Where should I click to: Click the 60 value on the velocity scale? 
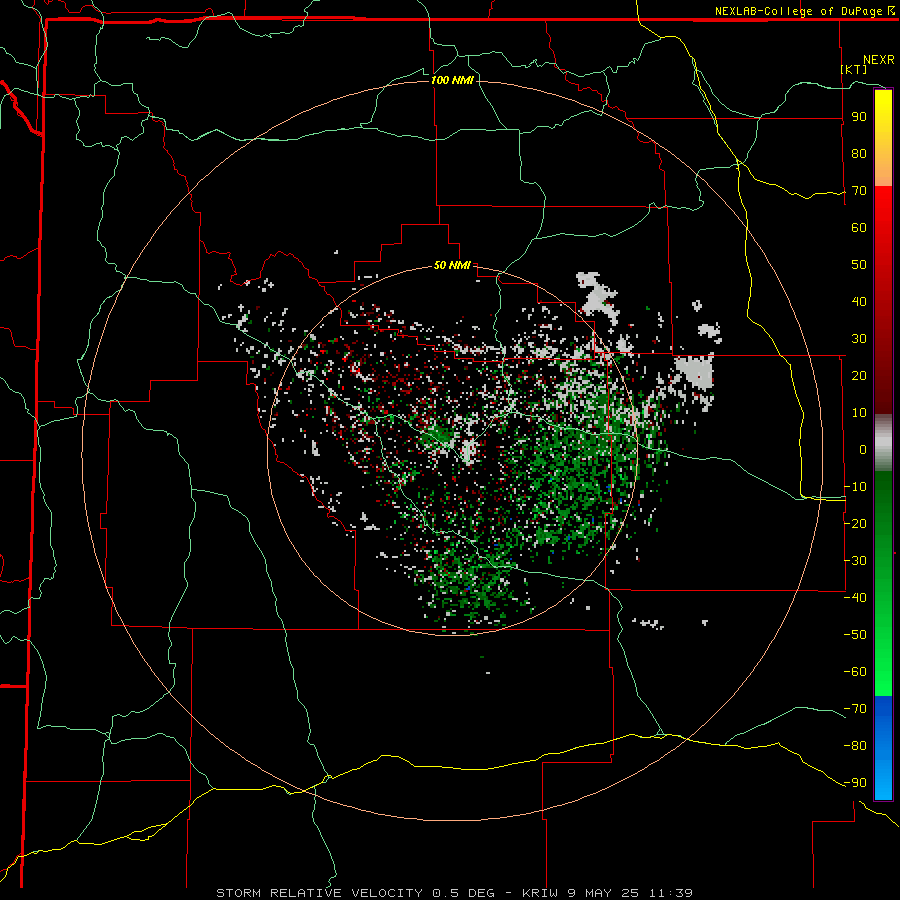pos(859,227)
